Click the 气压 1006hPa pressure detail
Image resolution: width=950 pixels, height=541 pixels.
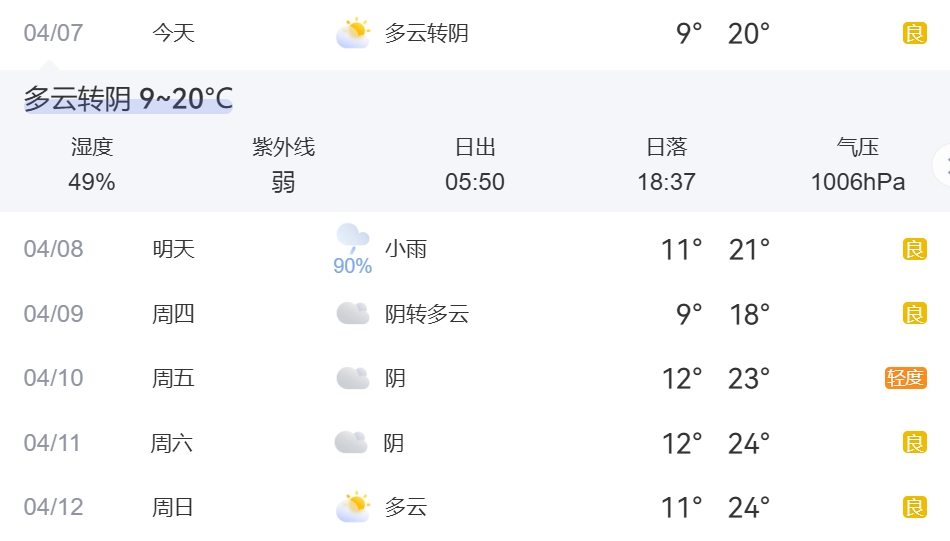pyautogui.click(x=857, y=165)
